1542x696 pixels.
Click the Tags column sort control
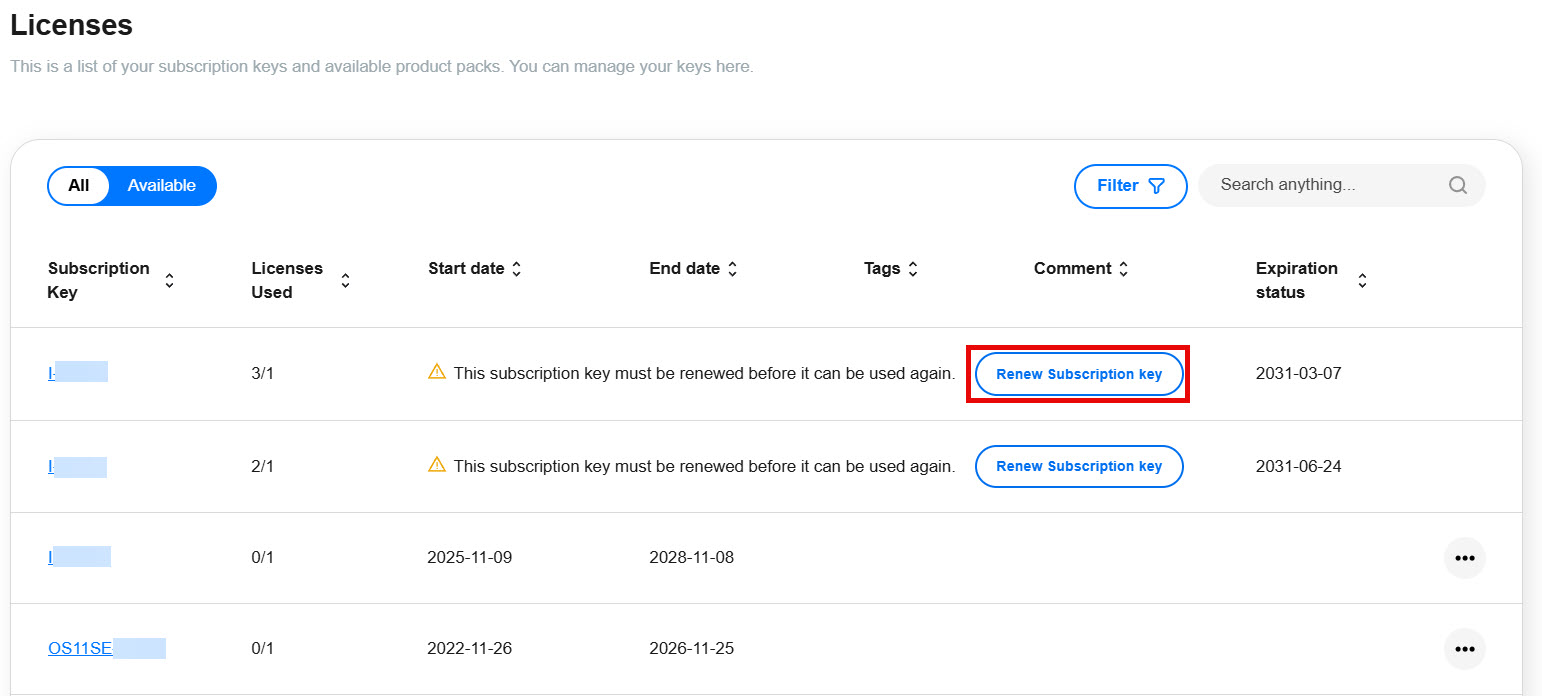click(x=913, y=268)
